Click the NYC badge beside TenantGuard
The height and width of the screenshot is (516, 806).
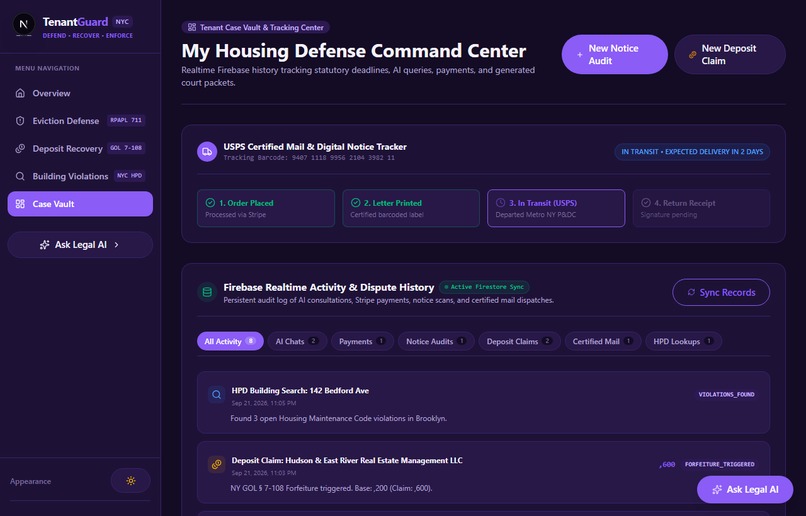(122, 22)
